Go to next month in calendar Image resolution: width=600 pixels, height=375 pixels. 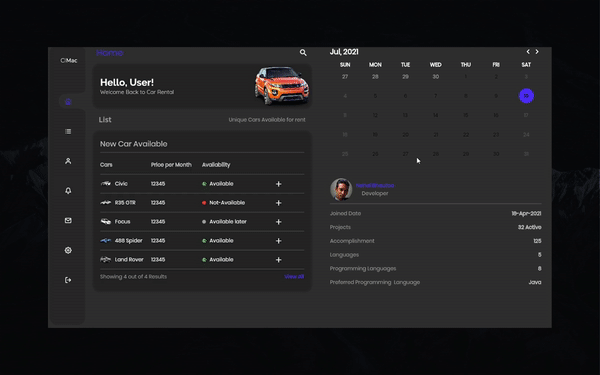click(537, 52)
